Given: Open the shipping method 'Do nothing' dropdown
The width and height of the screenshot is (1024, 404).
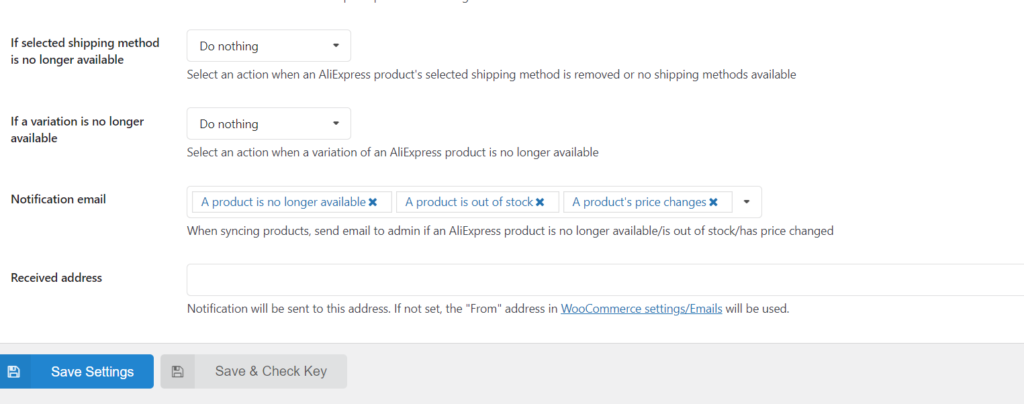Looking at the screenshot, I should (268, 46).
